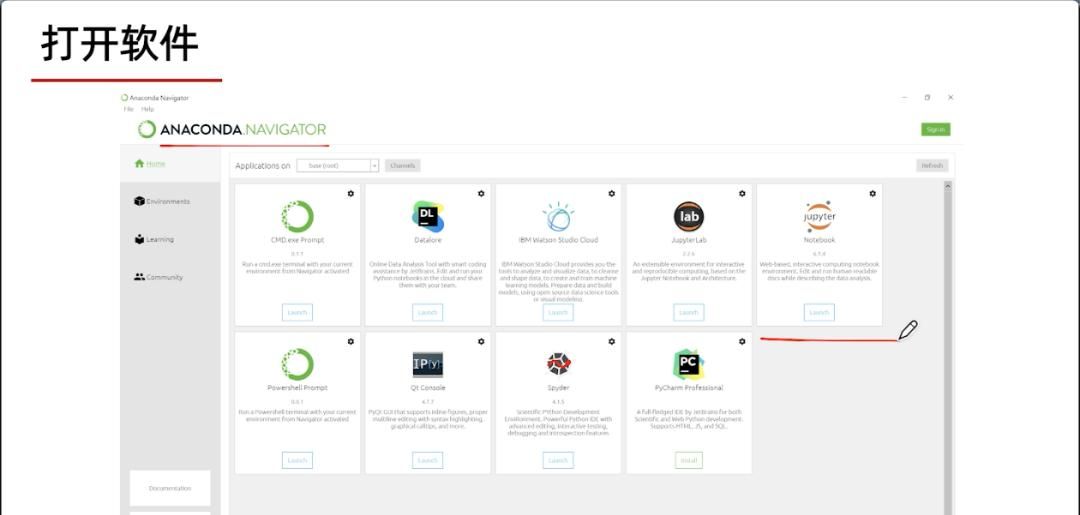Open the gear options on JupyterLab card
The image size is (1080, 515).
742,193
